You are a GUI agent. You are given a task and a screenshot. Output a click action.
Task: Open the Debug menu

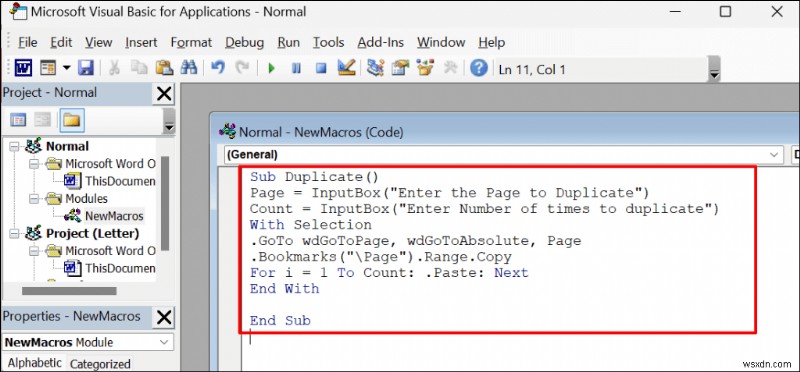pyautogui.click(x=244, y=42)
